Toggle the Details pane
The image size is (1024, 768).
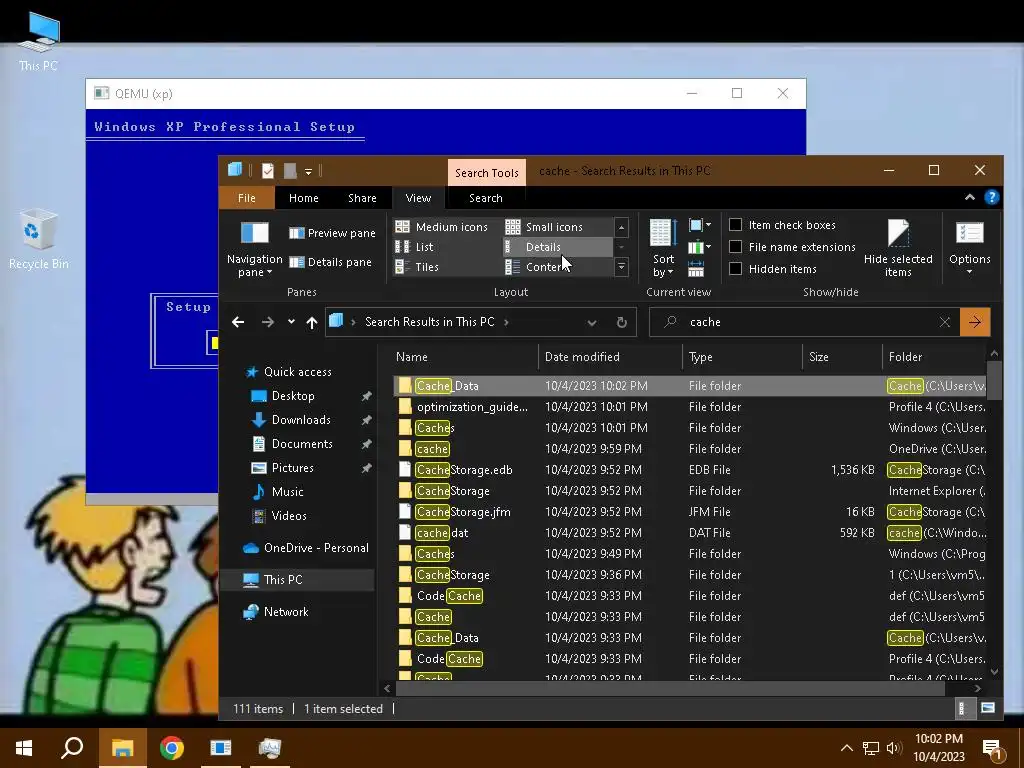[330, 262]
